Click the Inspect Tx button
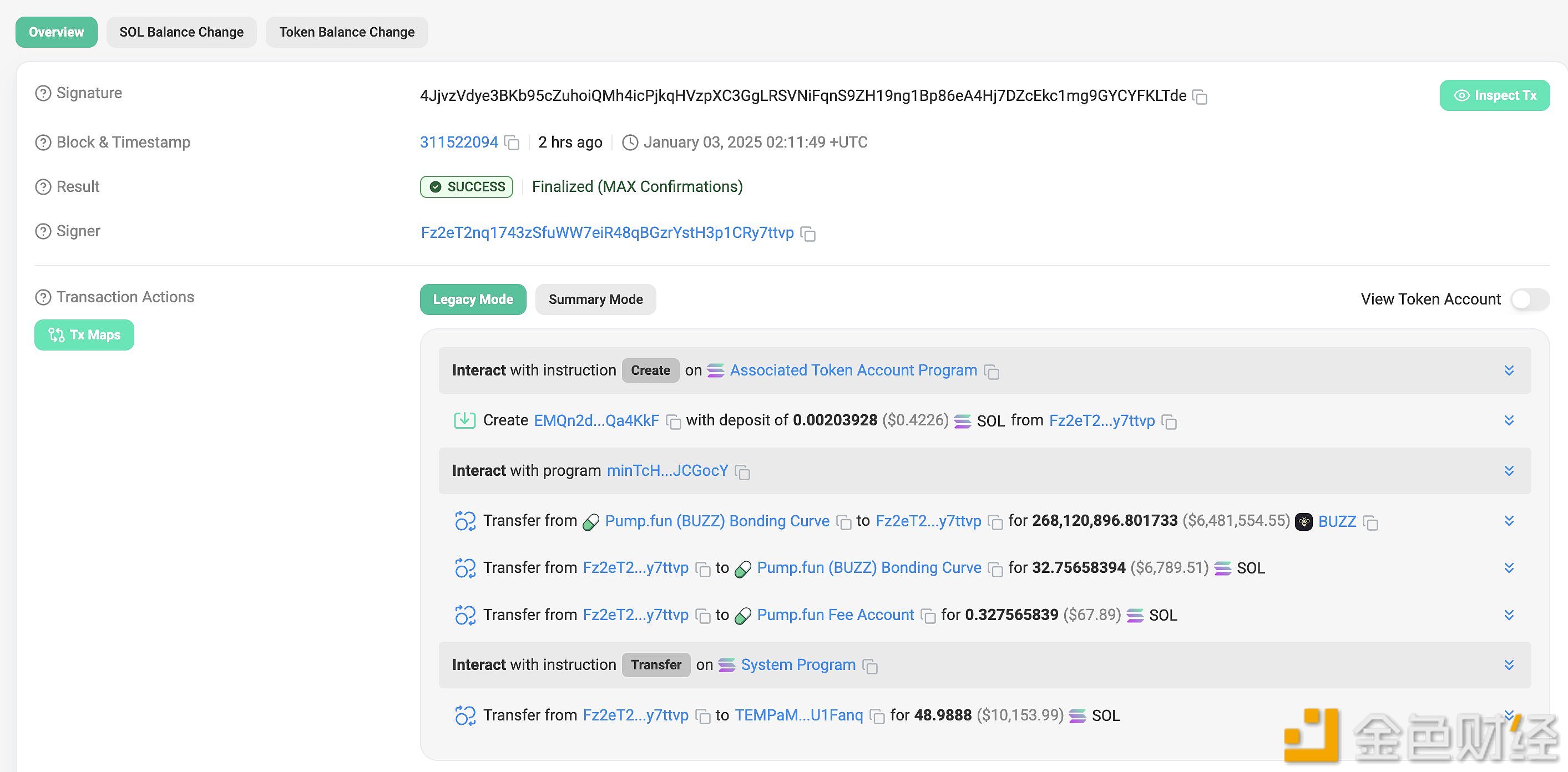 point(1494,95)
